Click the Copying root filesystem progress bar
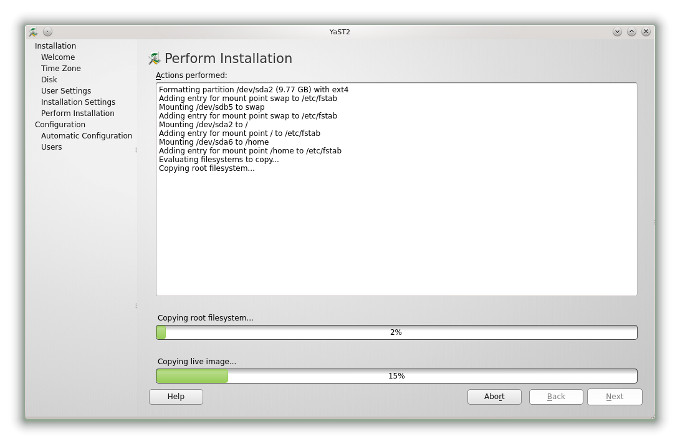Viewport: 680px width, 444px height. point(397,333)
